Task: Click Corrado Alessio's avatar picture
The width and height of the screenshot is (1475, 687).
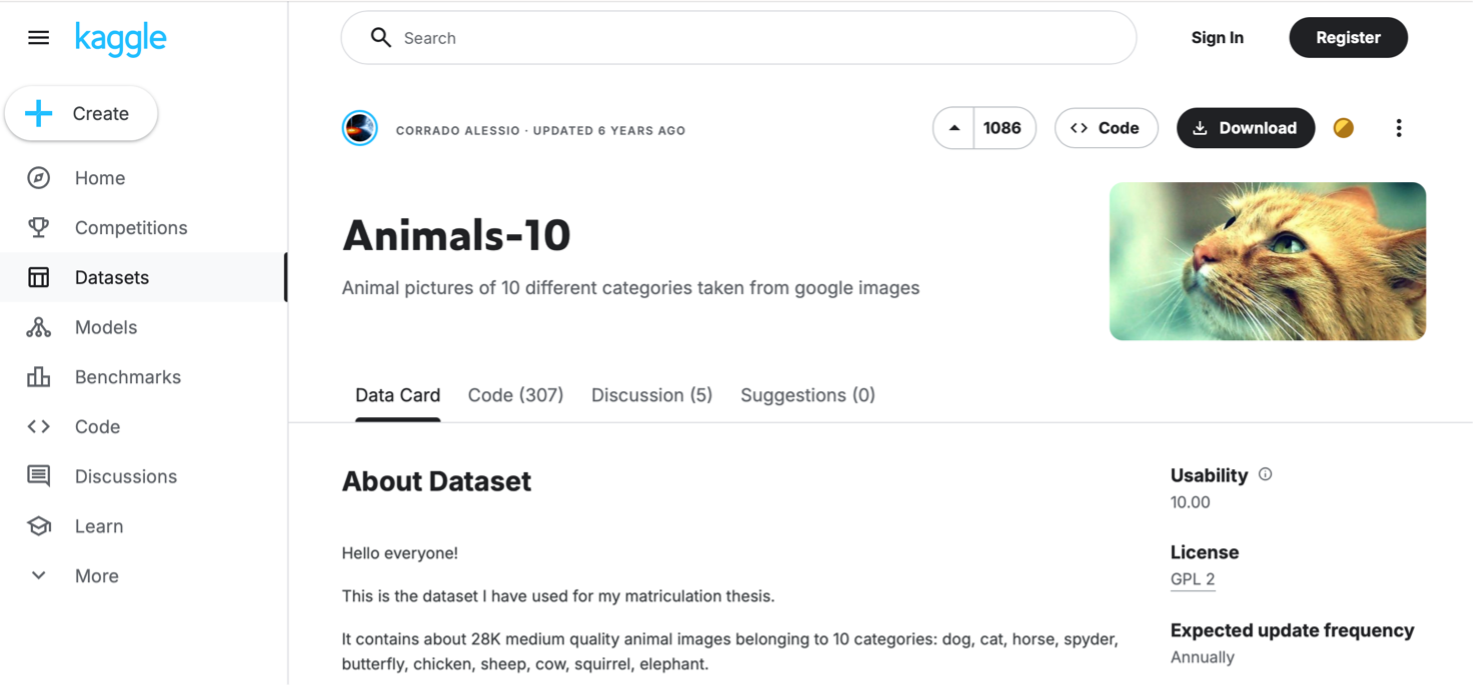Action: (360, 129)
